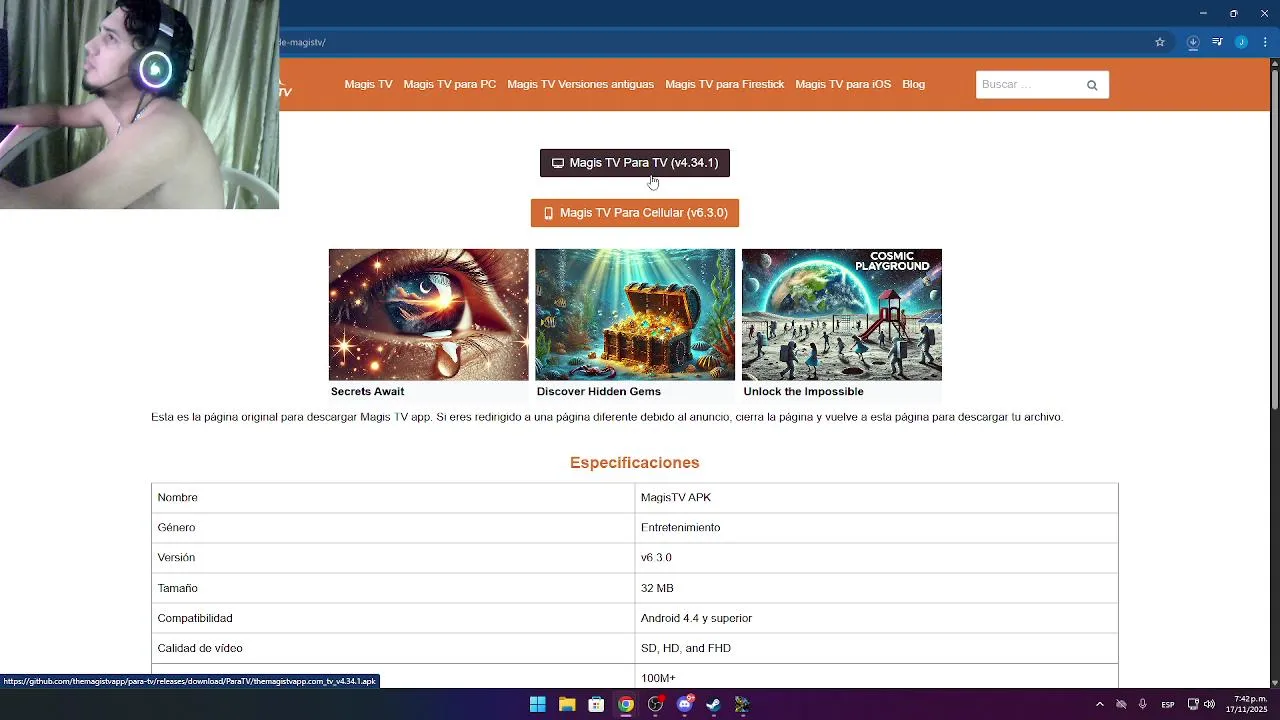Click 'Android 4.4 y superior' cell
Screen dimensions: 1280x720
click(876, 618)
